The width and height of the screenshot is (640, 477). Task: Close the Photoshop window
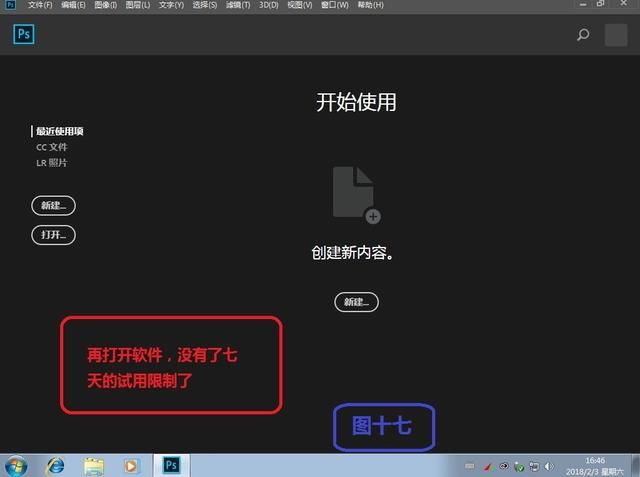point(624,4)
